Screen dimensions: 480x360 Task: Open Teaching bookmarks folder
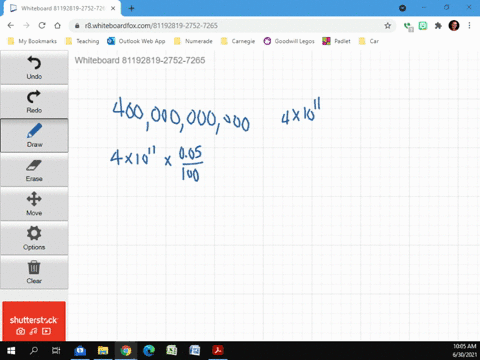pos(83,41)
